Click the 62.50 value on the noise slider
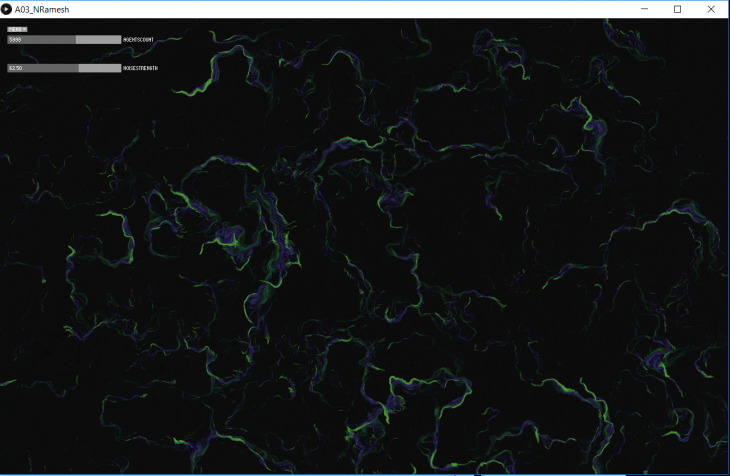Screen dimensions: 730x476 coord(15,68)
